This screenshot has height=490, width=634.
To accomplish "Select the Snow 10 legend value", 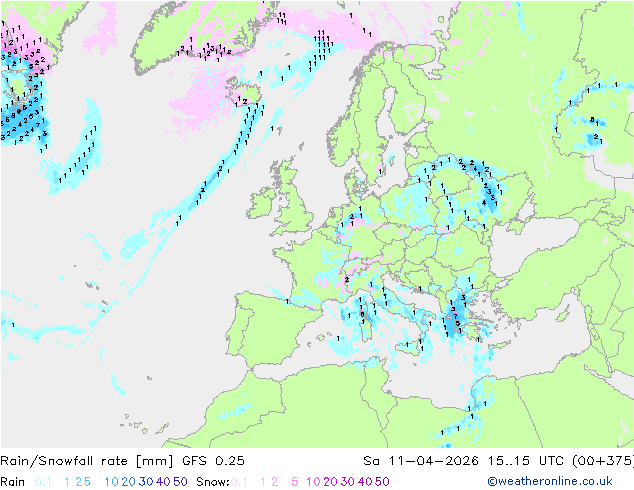I will 313,482.
